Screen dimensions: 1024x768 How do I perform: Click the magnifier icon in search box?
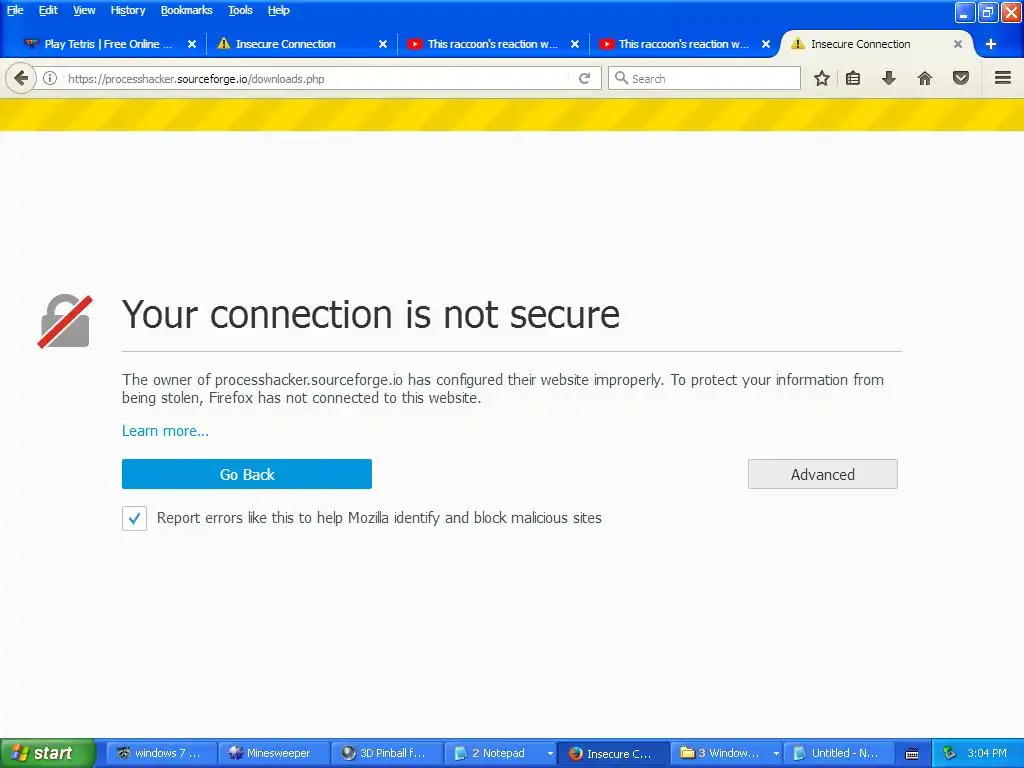pyautogui.click(x=621, y=78)
